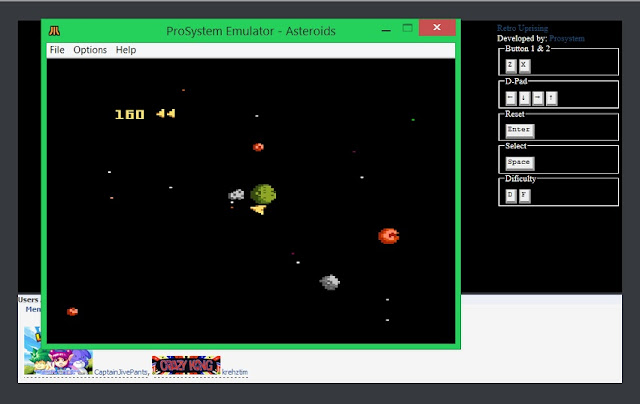The width and height of the screenshot is (640, 404).
Task: Click the D-Pad right arrow key
Action: 538,98
